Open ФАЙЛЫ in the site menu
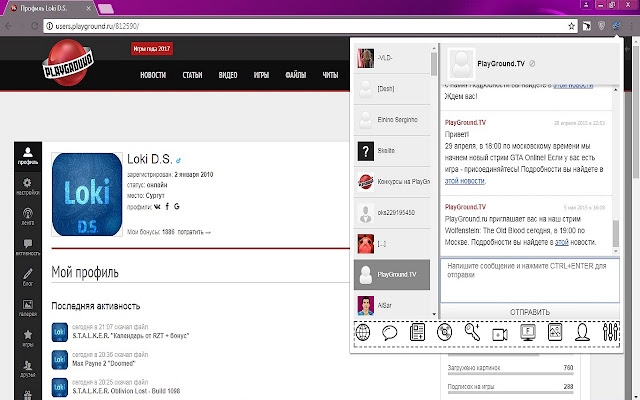Viewport: 640px width, 400px height. tap(296, 75)
